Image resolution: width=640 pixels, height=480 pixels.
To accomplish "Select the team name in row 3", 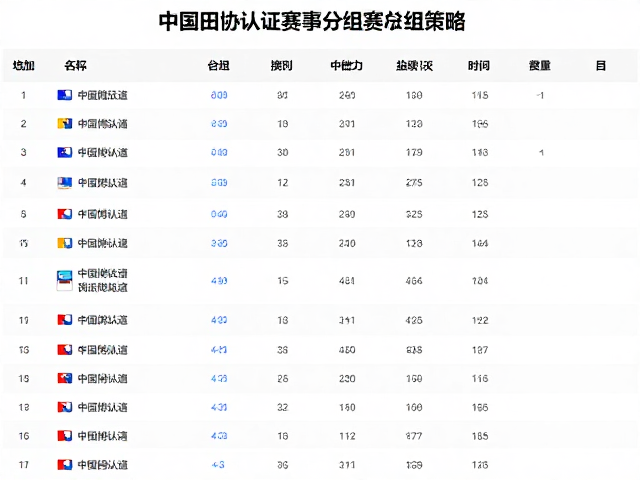I will coord(102,152).
